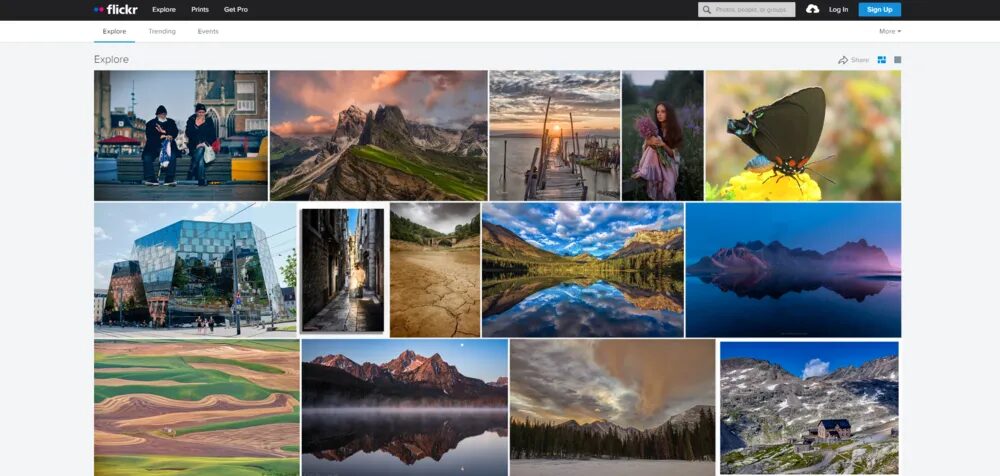Click the Log In link
This screenshot has height=476, width=1000.
coord(839,10)
